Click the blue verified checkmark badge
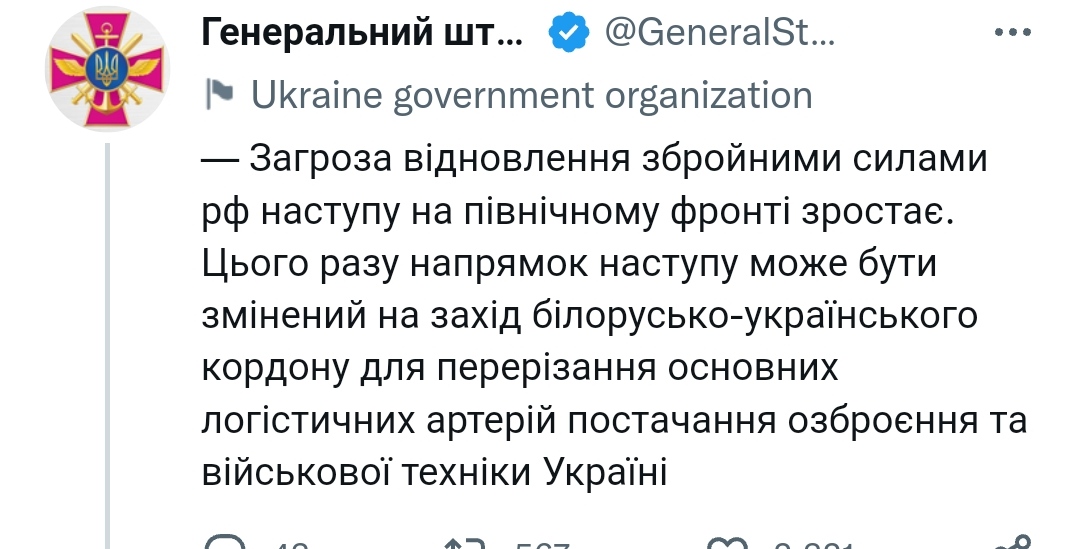1080x549 pixels. [569, 33]
